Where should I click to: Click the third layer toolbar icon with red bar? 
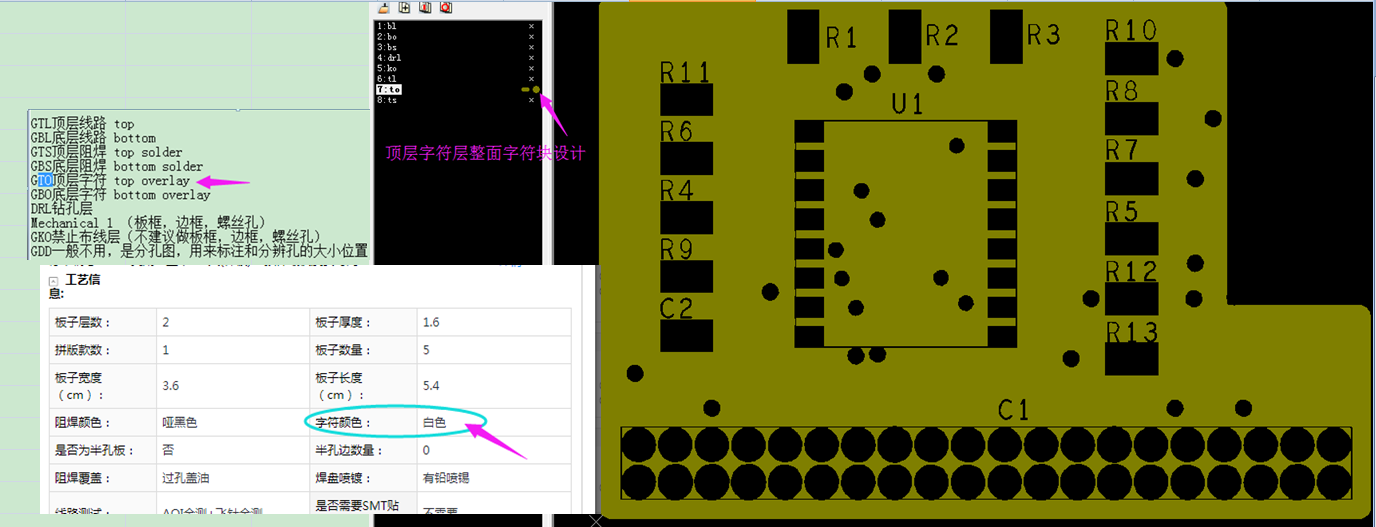tap(425, 7)
